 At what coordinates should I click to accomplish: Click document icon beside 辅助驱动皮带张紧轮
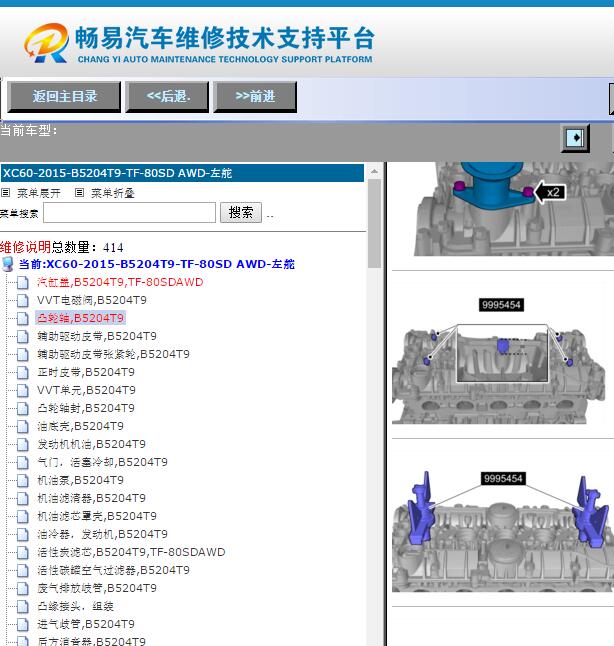pyautogui.click(x=23, y=354)
